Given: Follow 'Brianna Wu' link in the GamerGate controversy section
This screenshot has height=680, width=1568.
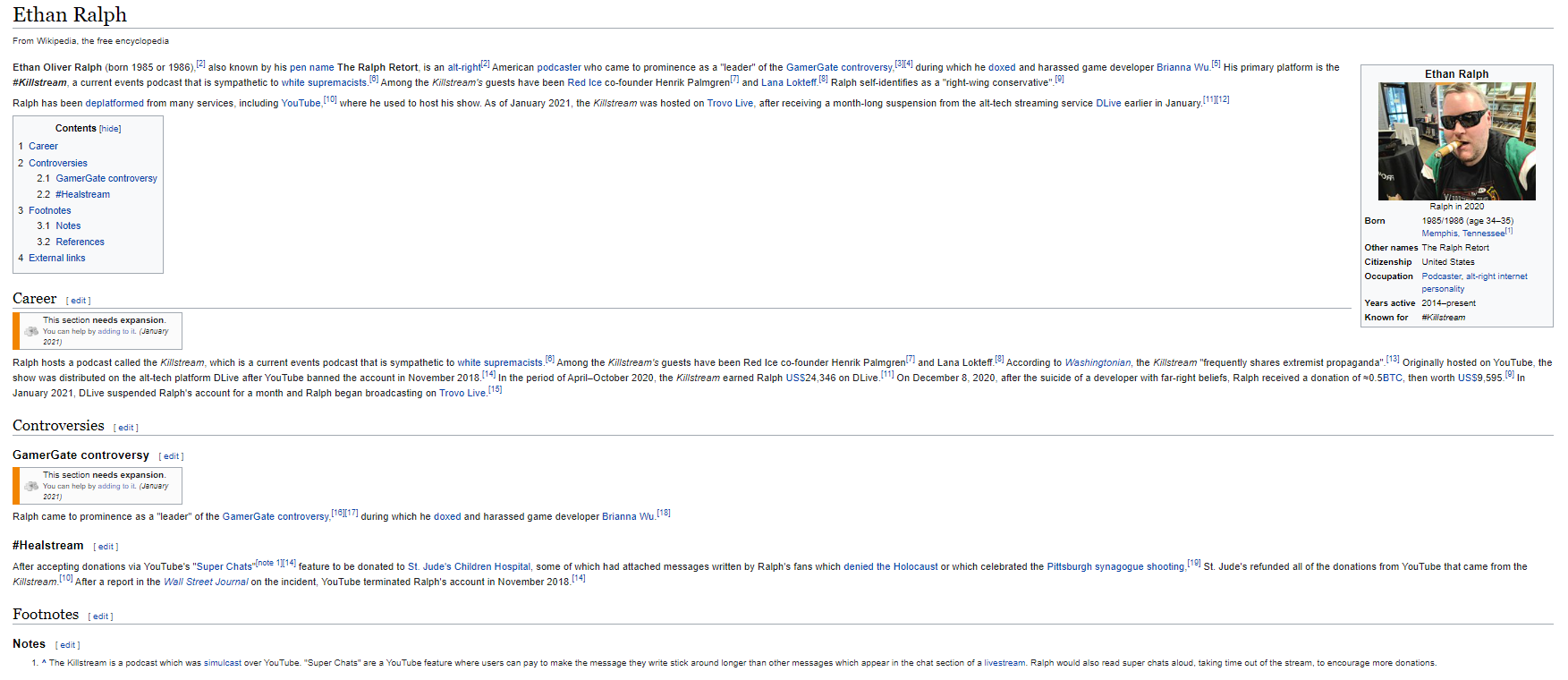Looking at the screenshot, I should coord(628,516).
